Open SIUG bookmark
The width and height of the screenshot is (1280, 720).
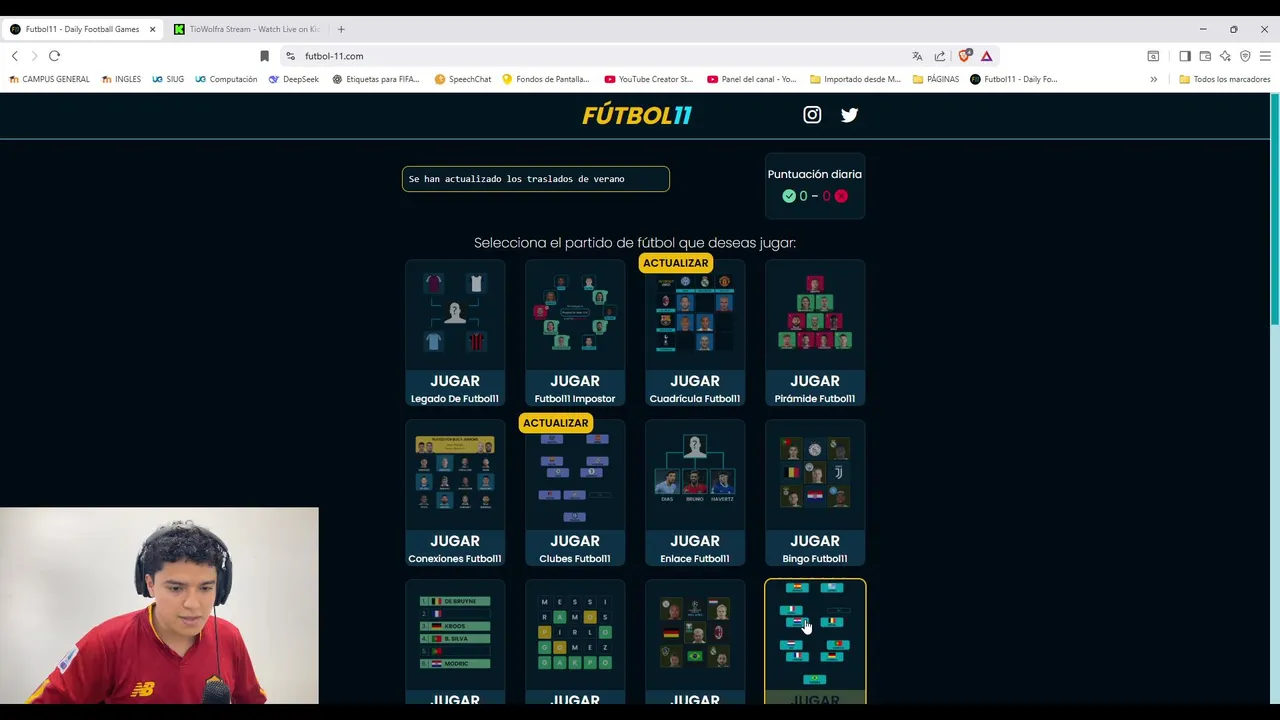click(168, 79)
